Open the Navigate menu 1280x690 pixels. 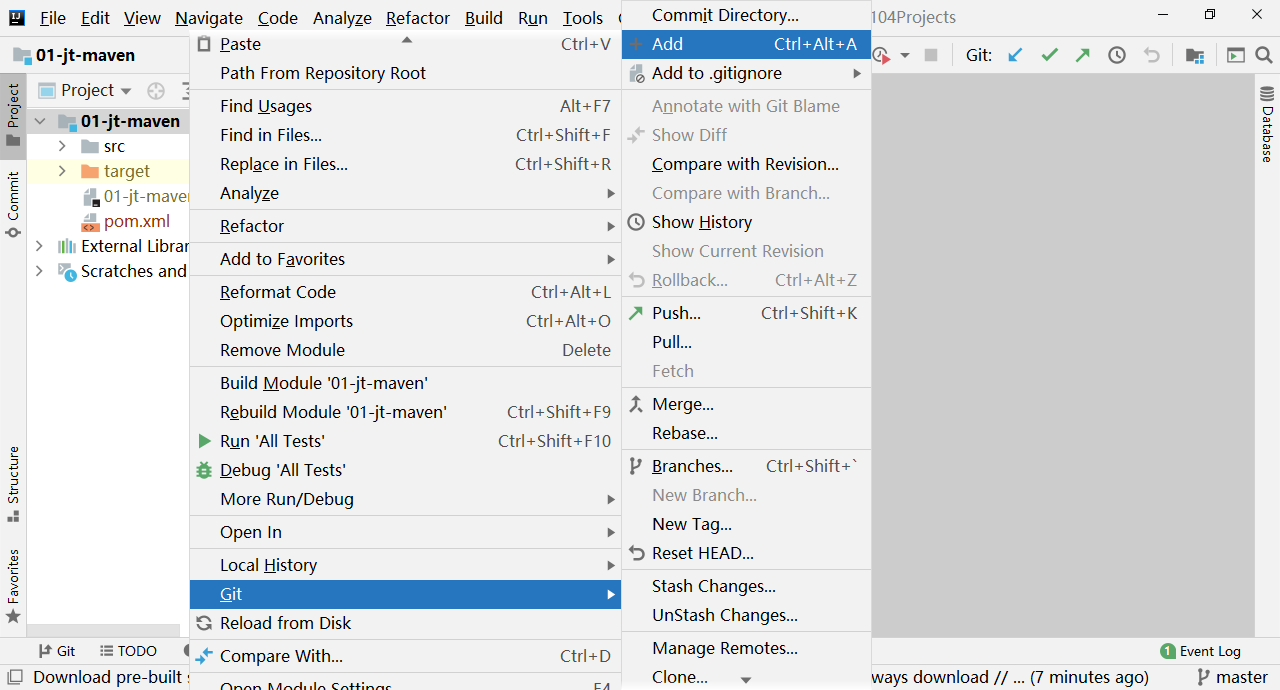208,18
